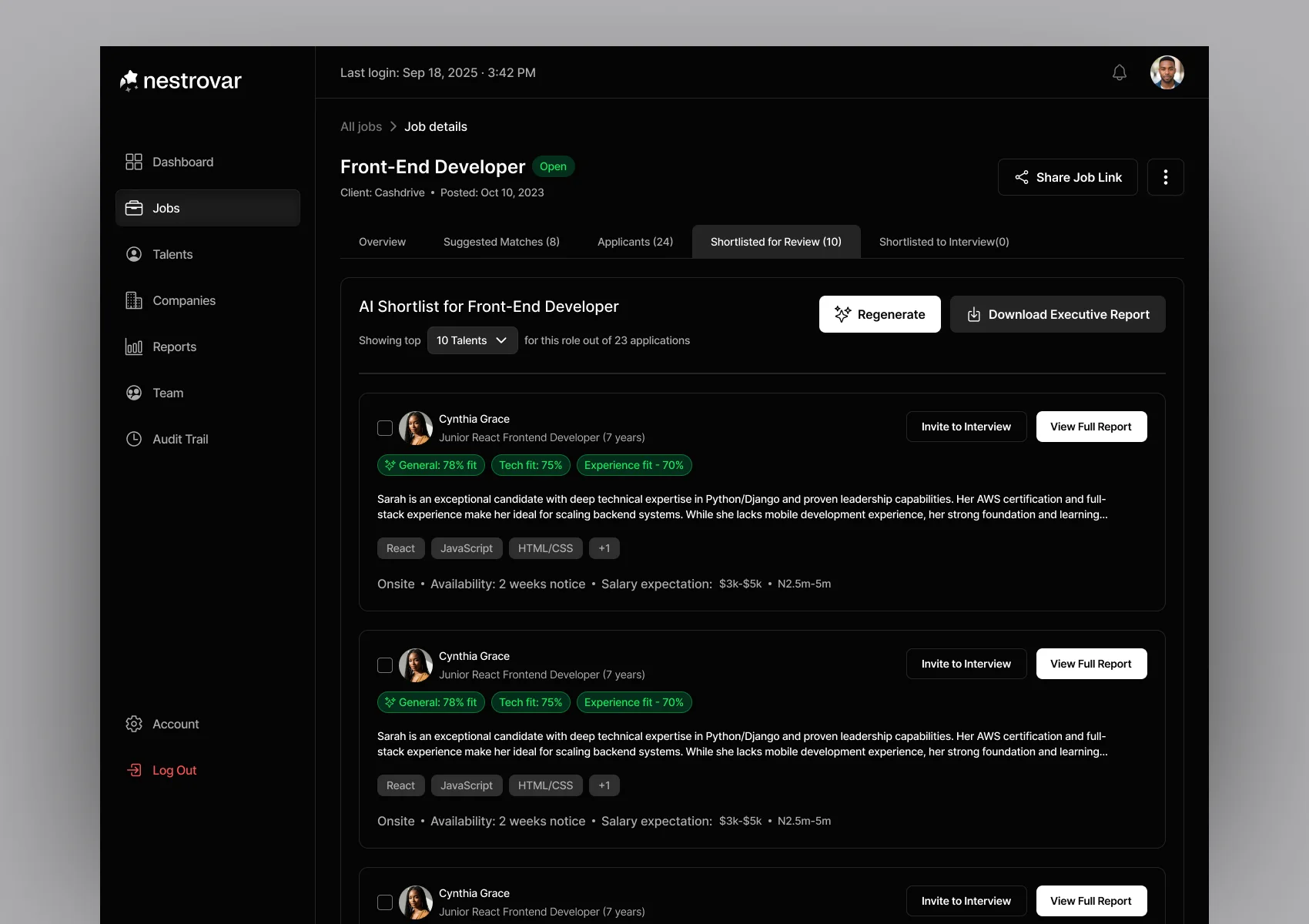Open second Cynthia Grace avatar
The height and width of the screenshot is (924, 1309).
(x=416, y=665)
